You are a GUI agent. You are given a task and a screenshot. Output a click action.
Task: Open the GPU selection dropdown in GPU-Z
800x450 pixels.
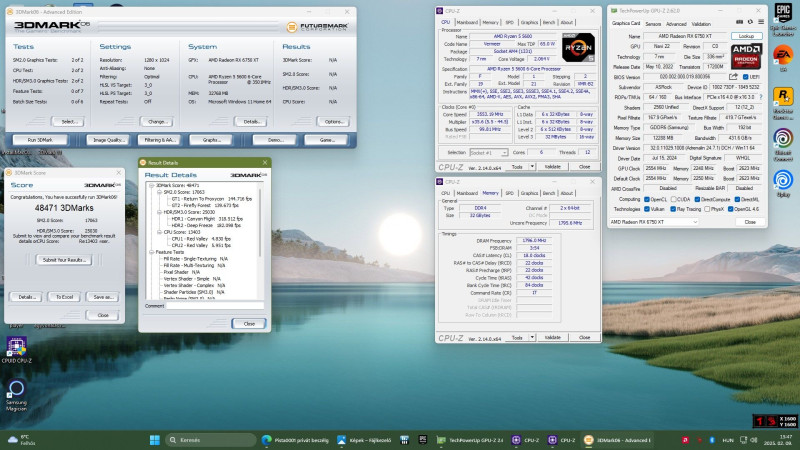coord(654,222)
